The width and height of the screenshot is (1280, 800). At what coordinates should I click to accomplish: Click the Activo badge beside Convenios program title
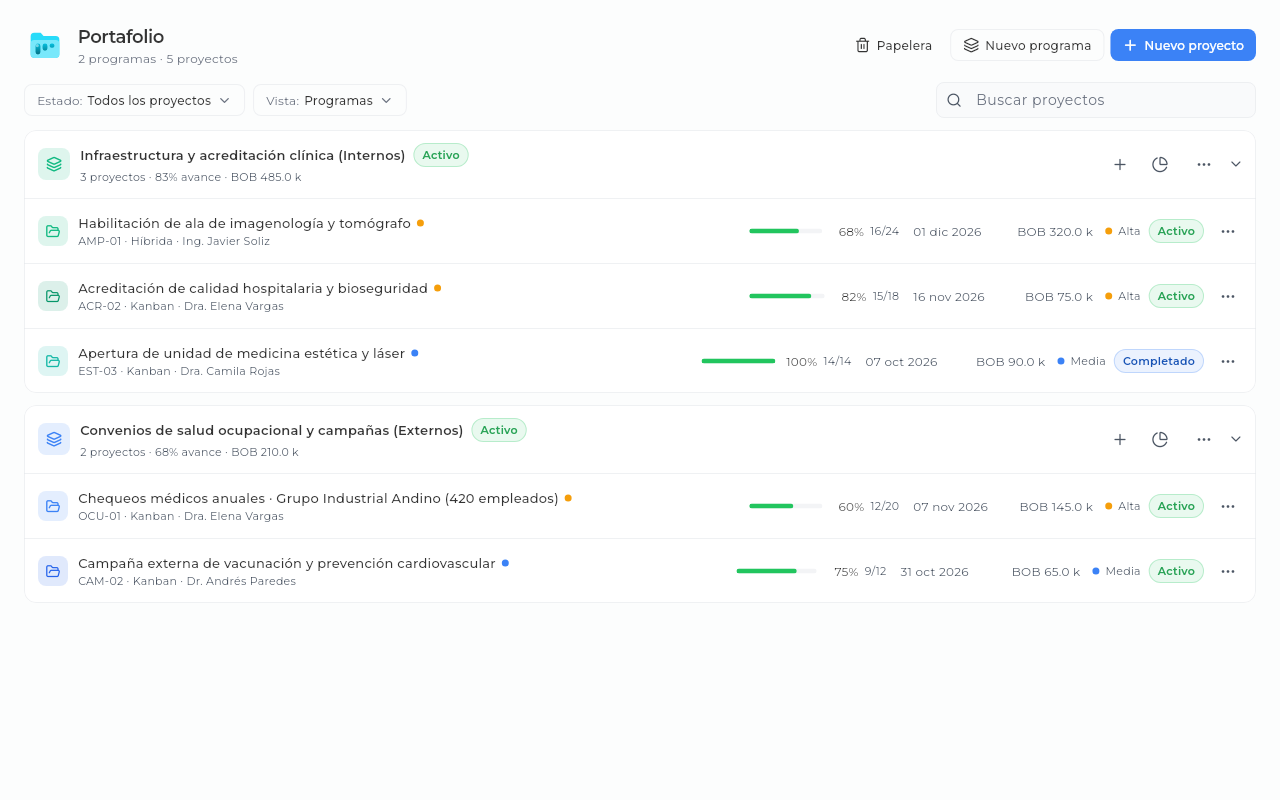click(499, 430)
